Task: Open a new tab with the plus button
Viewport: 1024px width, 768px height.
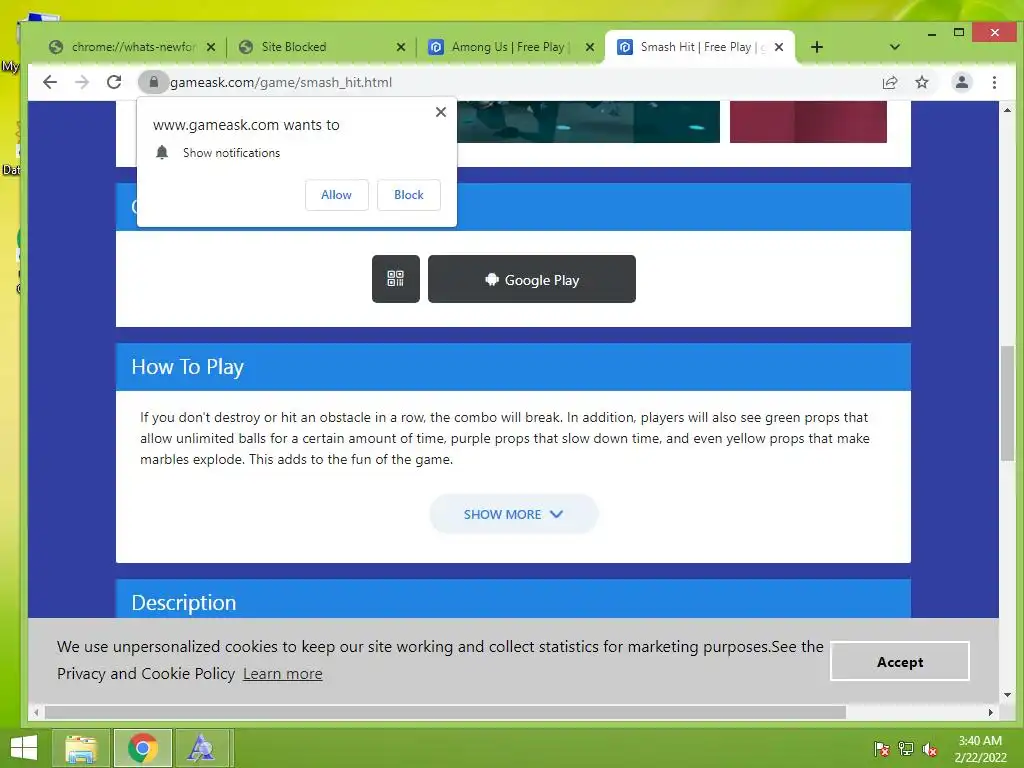Action: coord(816,47)
